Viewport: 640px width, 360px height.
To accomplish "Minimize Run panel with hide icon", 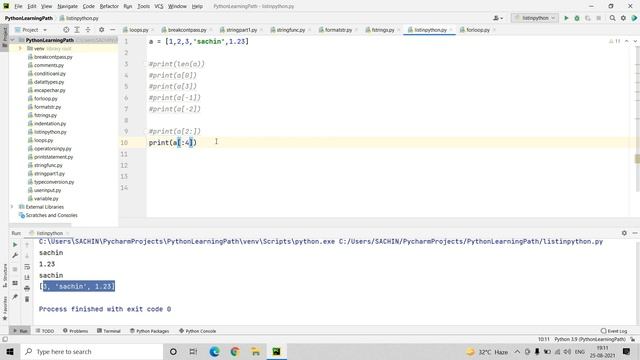I will 635,233.
